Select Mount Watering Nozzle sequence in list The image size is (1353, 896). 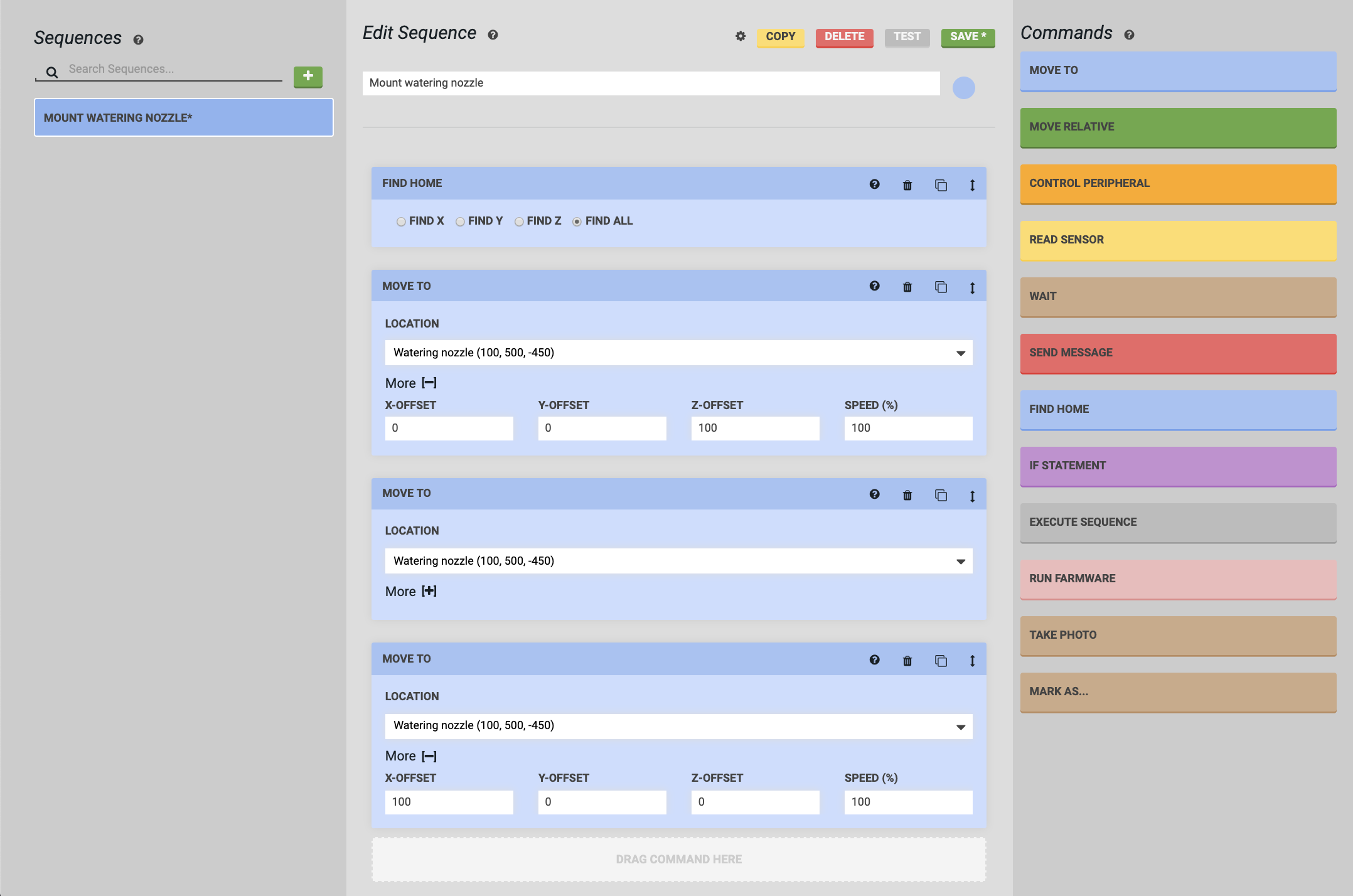pyautogui.click(x=183, y=117)
